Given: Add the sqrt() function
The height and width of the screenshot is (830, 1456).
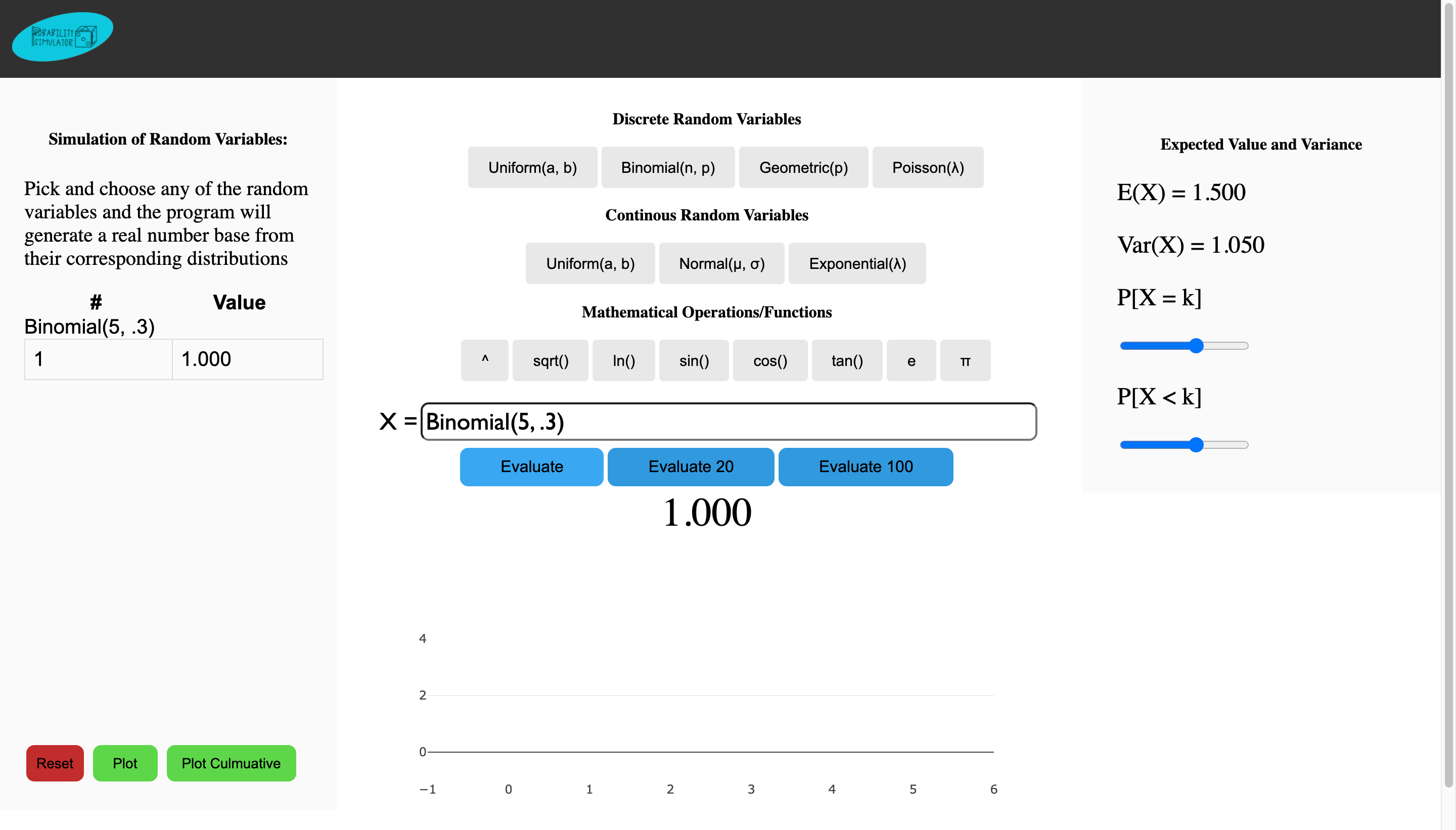Looking at the screenshot, I should click(x=550, y=360).
